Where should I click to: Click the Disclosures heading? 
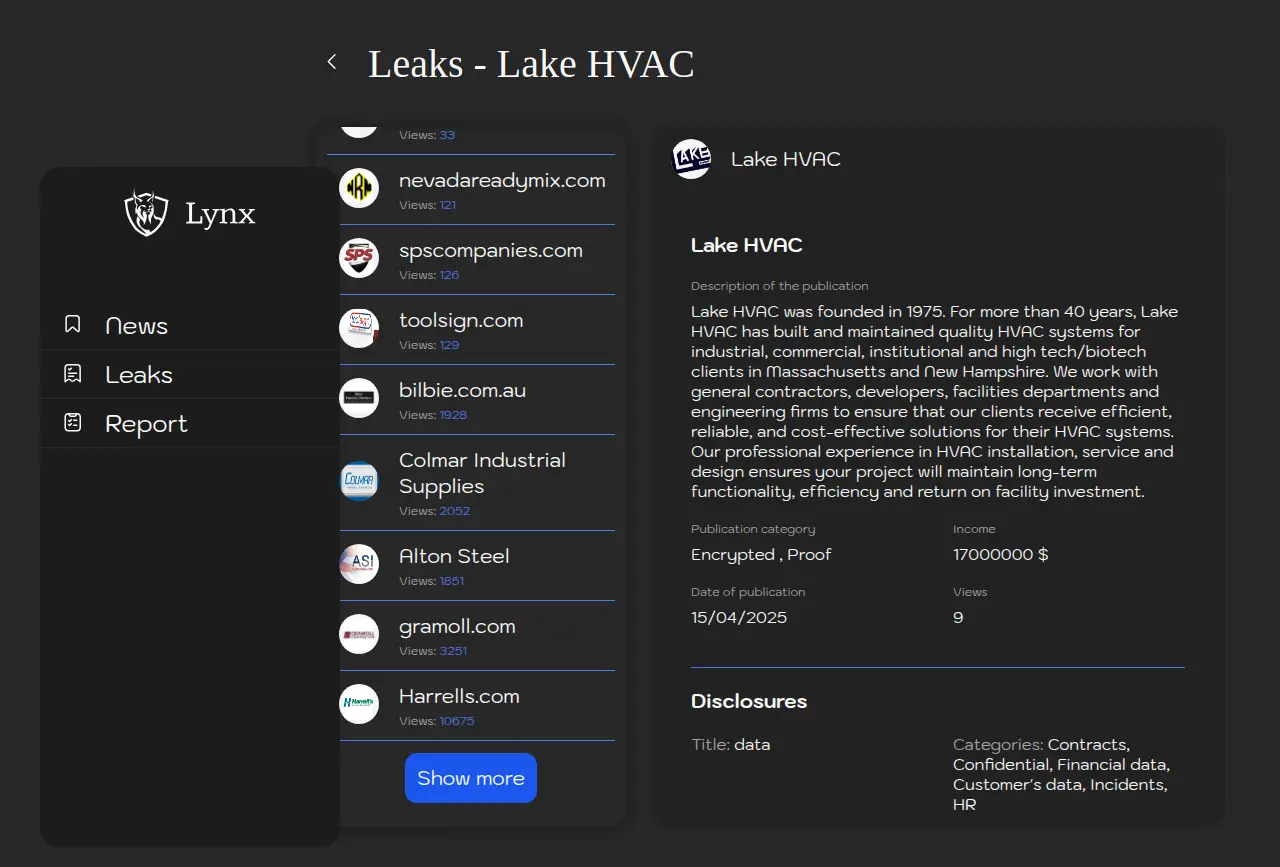coord(749,701)
